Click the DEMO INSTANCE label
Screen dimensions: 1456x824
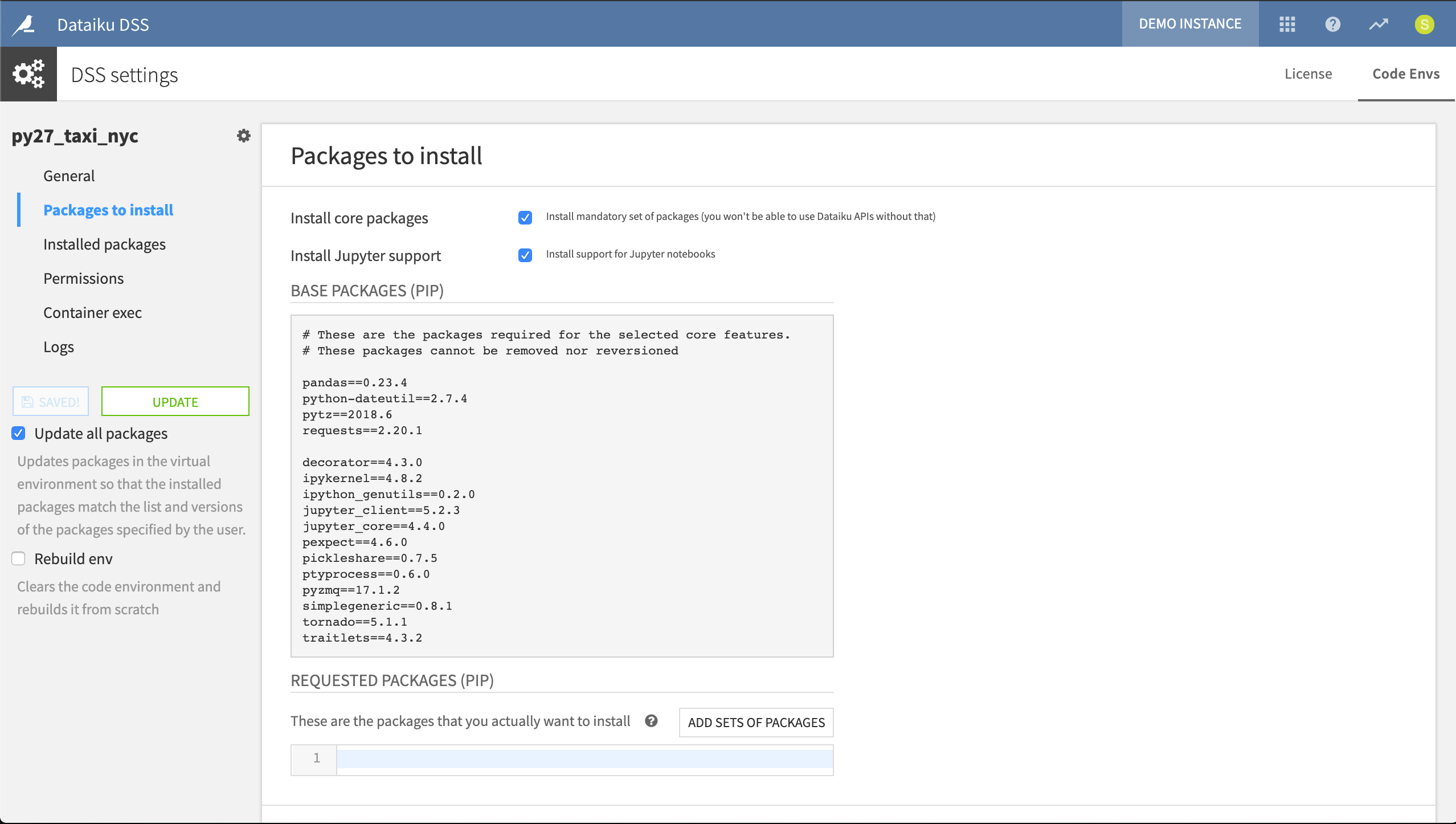click(1190, 24)
